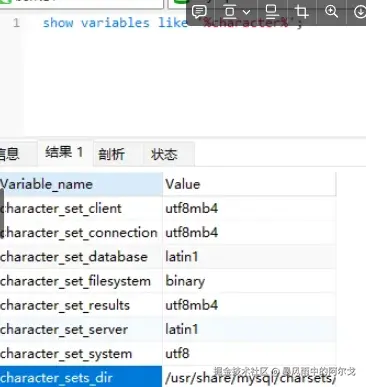Select the character_set_filesystem cell

click(x=81, y=281)
